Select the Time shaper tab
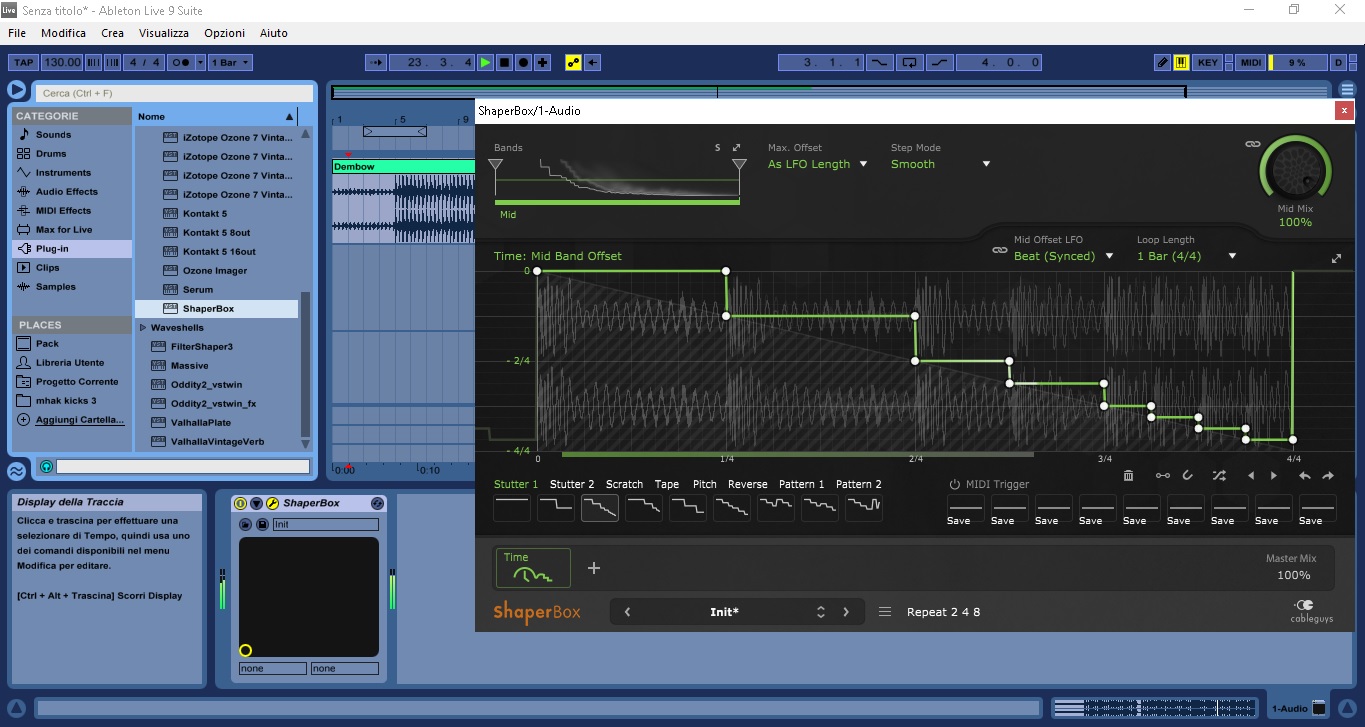 pyautogui.click(x=533, y=567)
